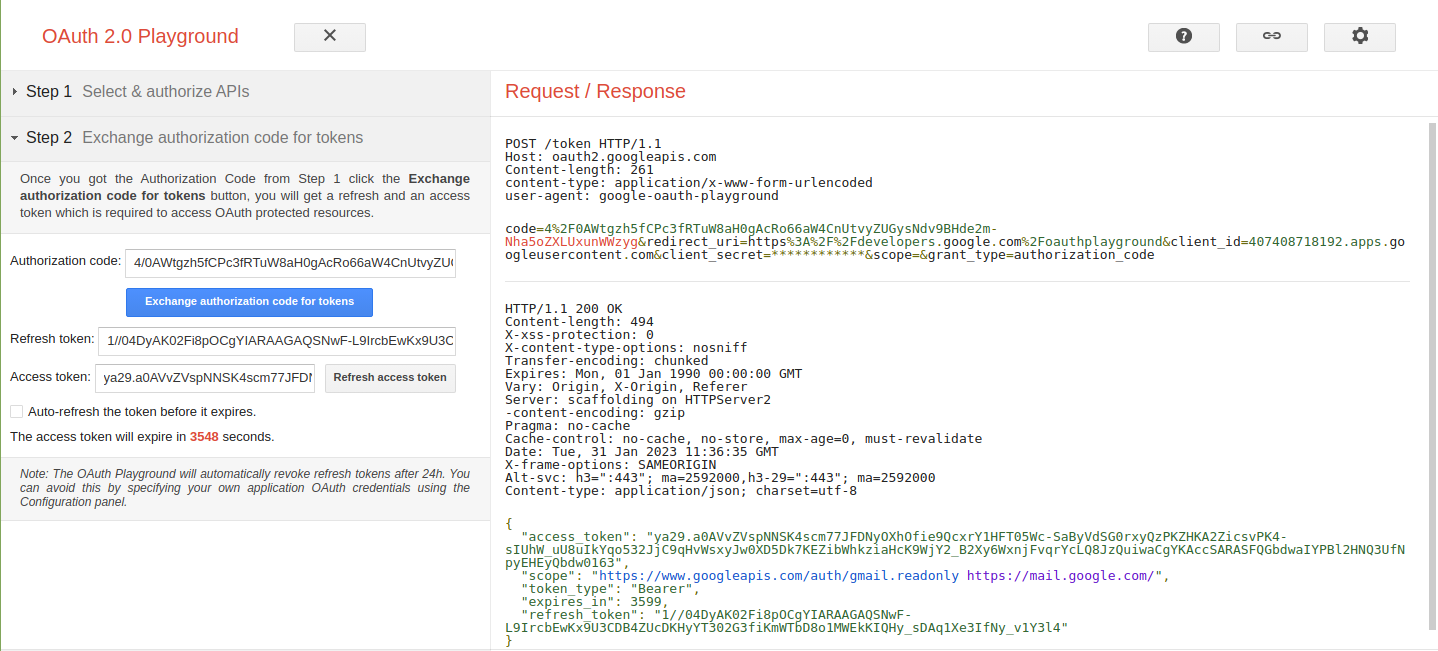Image resolution: width=1438 pixels, height=651 pixels.
Task: Focus the Refresh token text field
Action: tap(277, 341)
